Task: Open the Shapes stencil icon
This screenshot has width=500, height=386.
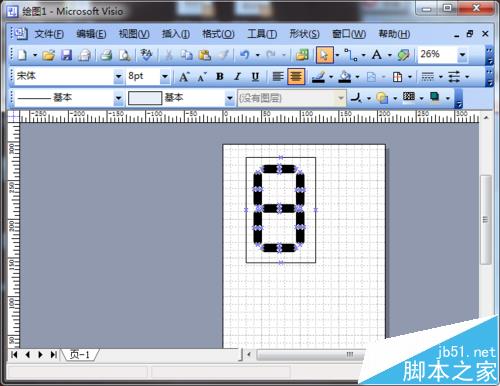Action: [302, 55]
